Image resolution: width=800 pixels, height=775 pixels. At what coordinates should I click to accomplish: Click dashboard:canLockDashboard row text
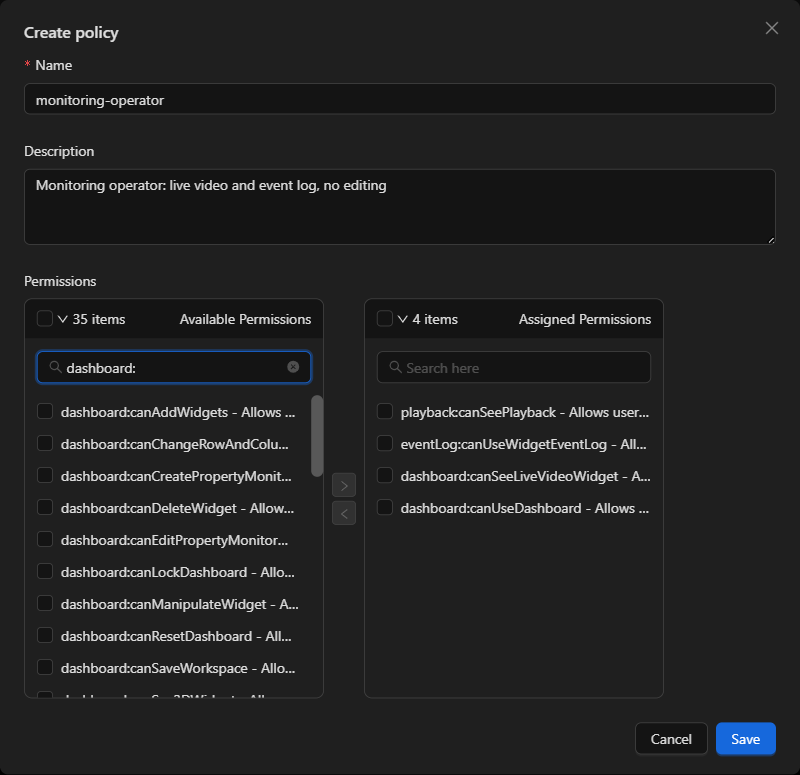point(178,572)
